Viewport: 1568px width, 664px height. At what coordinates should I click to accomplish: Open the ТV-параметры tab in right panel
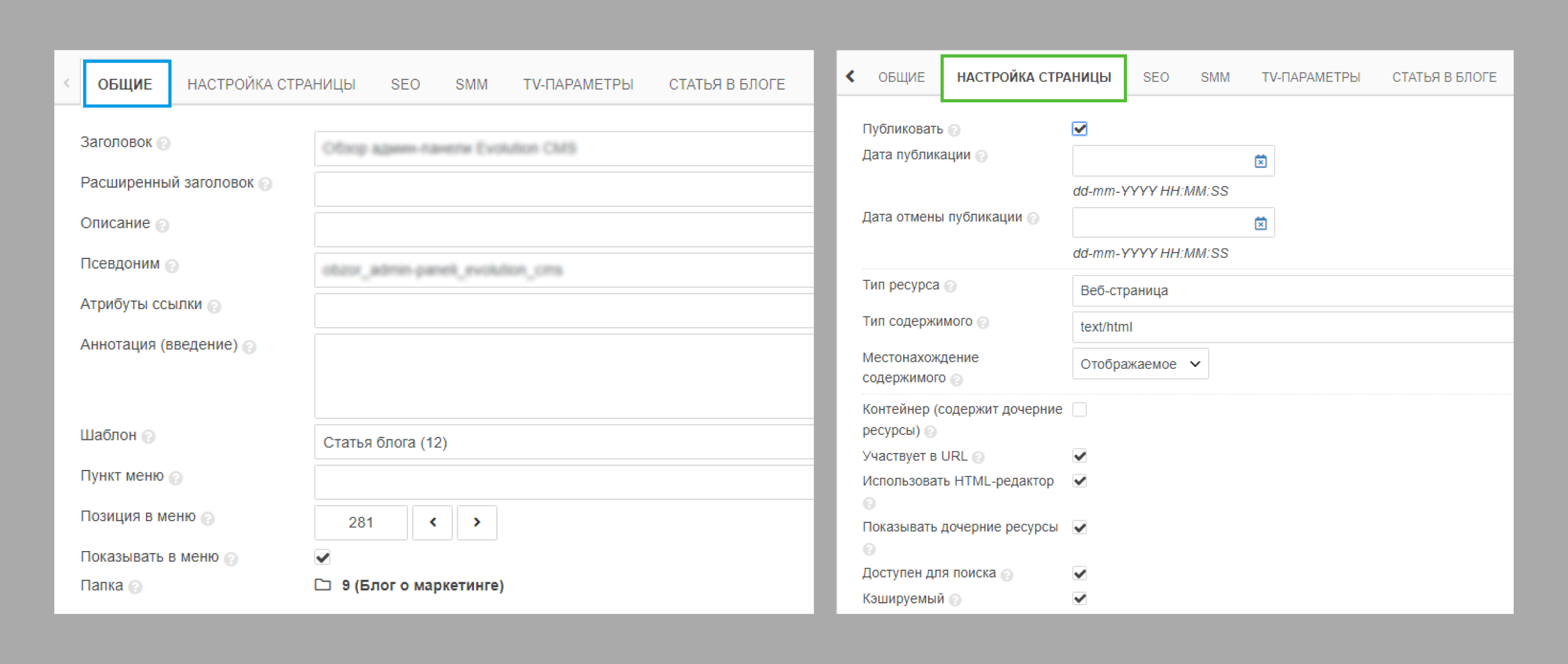click(x=1310, y=77)
